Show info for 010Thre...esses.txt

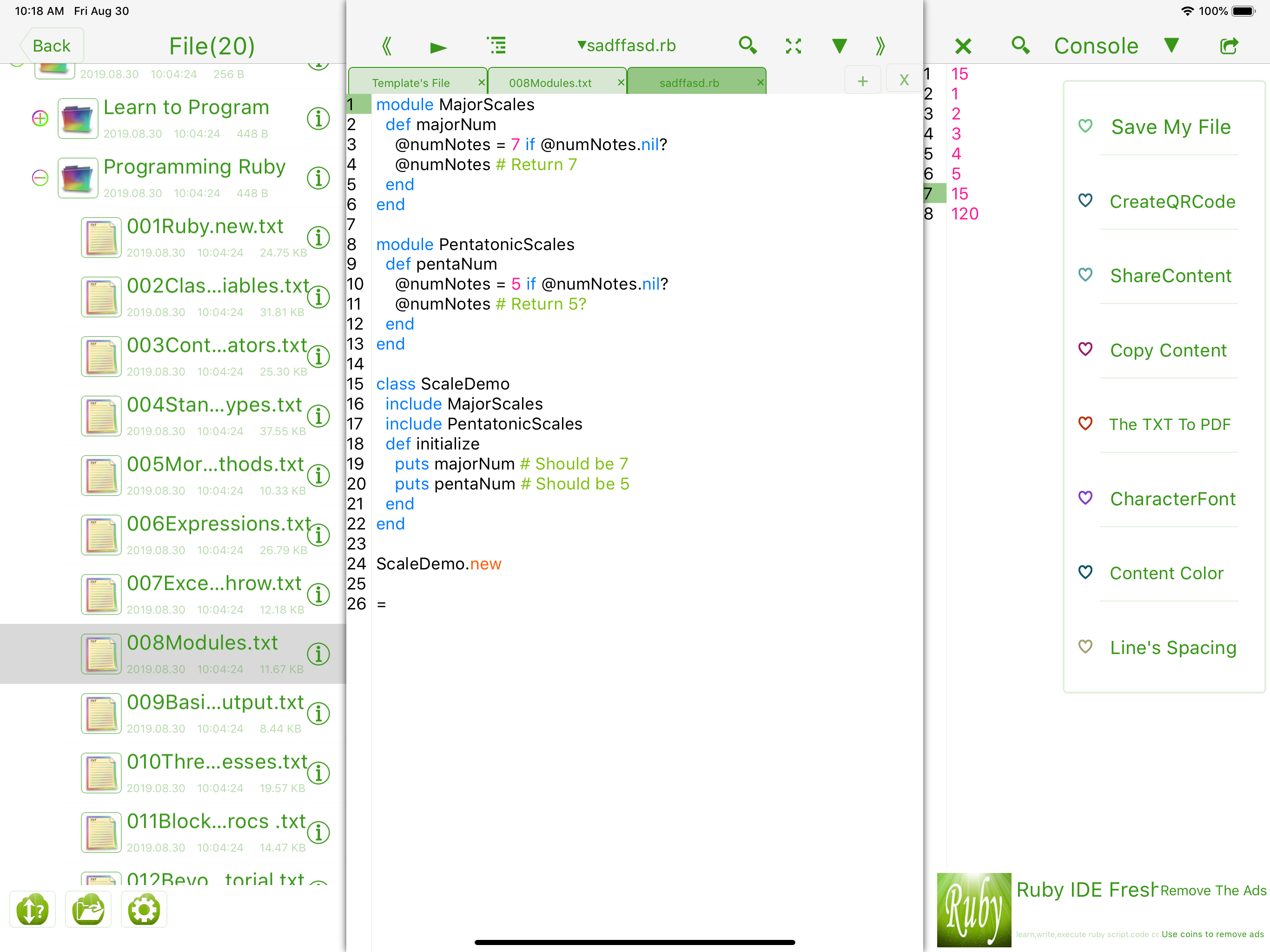click(x=318, y=773)
